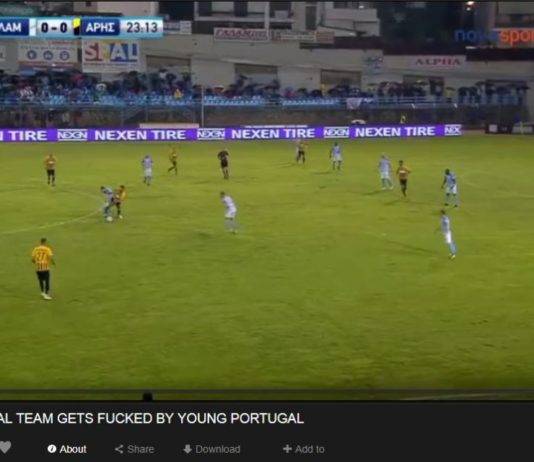This screenshot has height=462, width=534.
Task: Click the plus icon beside Add to
Action: coord(287,449)
